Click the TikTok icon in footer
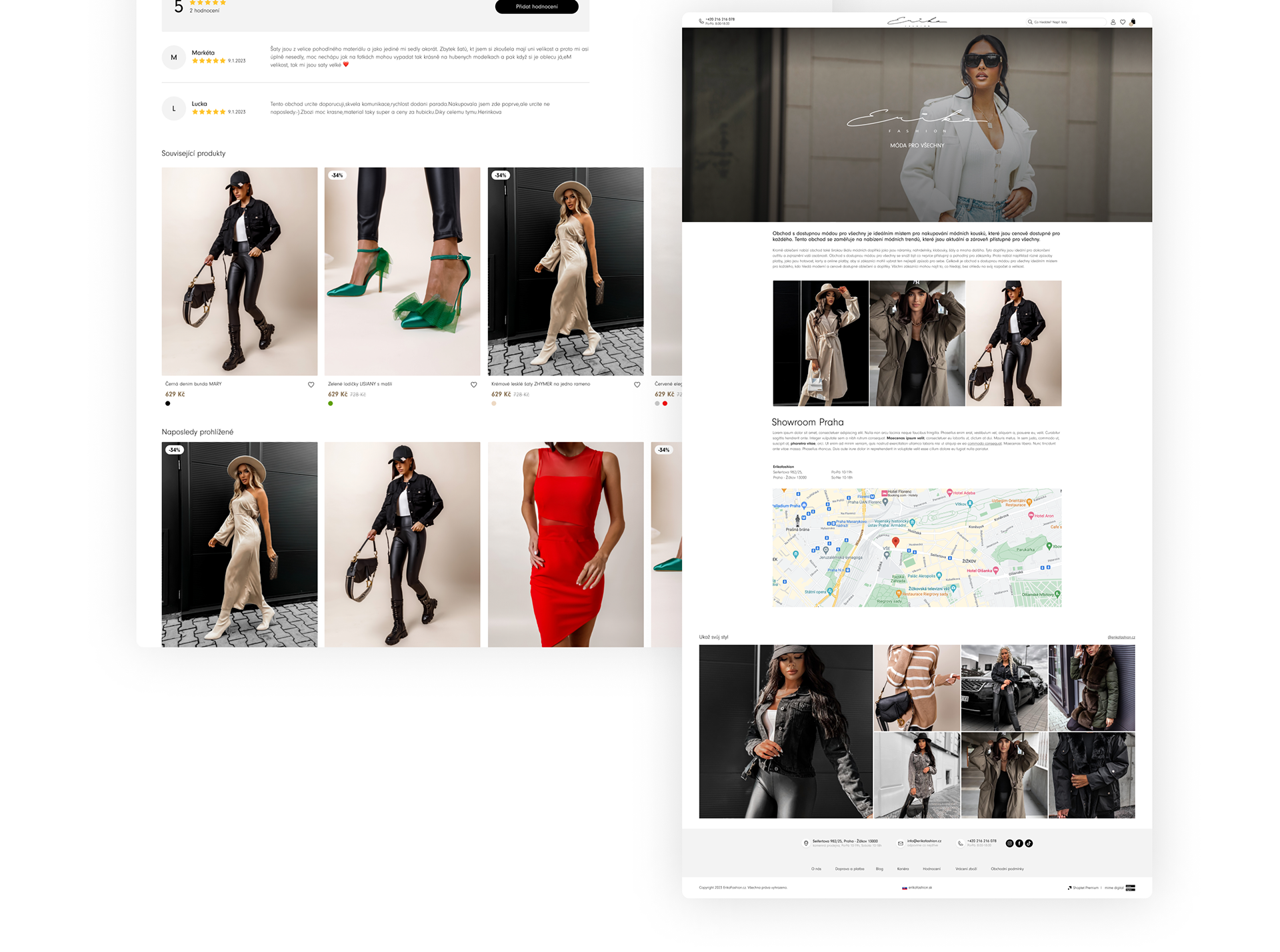The height and width of the screenshot is (952, 1280). pos(1029,843)
